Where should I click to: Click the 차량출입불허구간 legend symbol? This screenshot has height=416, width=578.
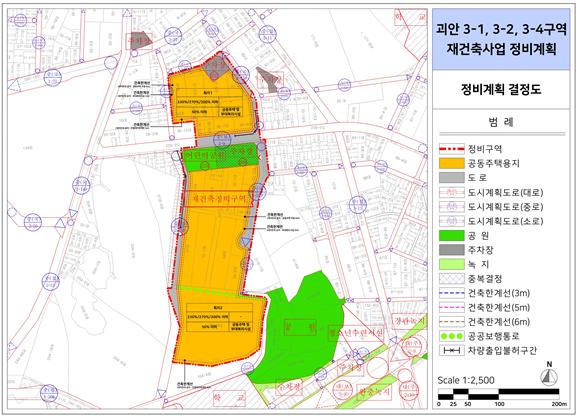click(452, 350)
